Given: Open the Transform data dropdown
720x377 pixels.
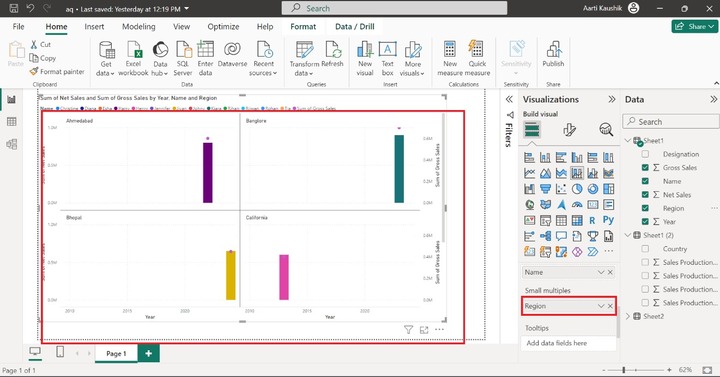Looking at the screenshot, I should tap(304, 59).
